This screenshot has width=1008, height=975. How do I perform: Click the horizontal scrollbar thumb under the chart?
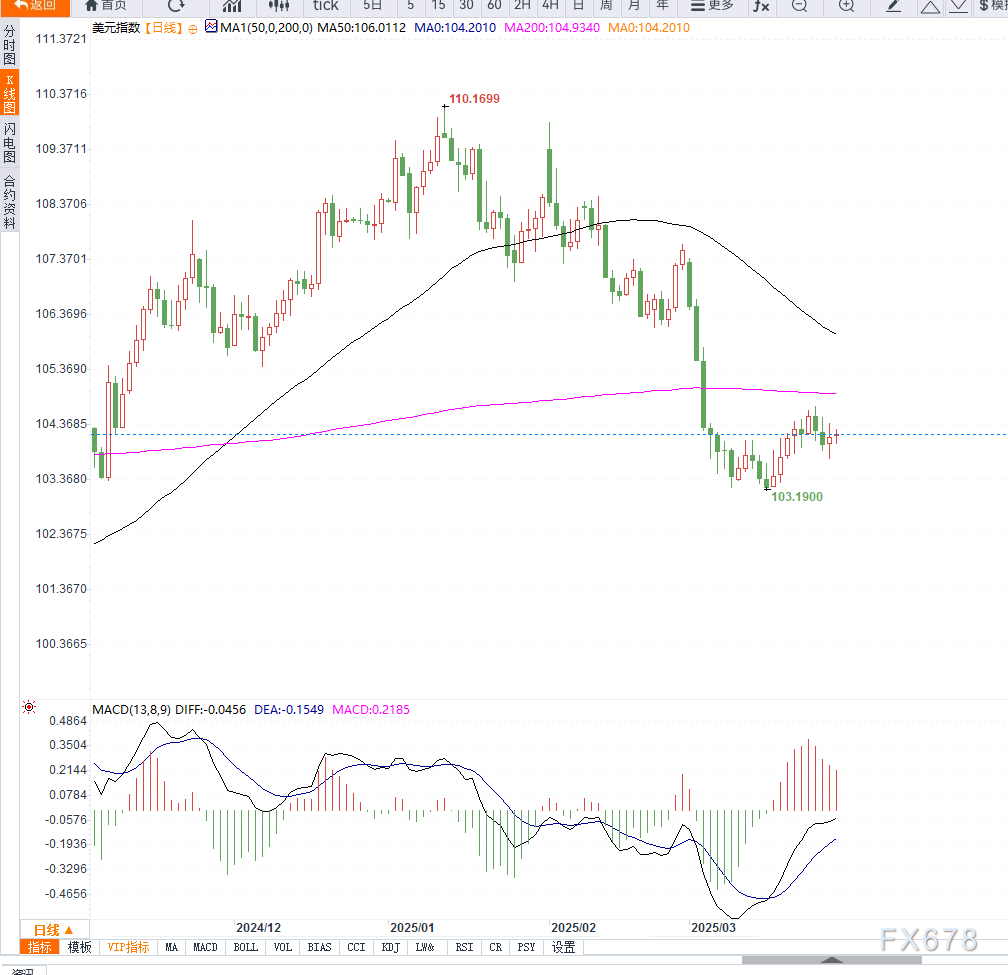830,961
